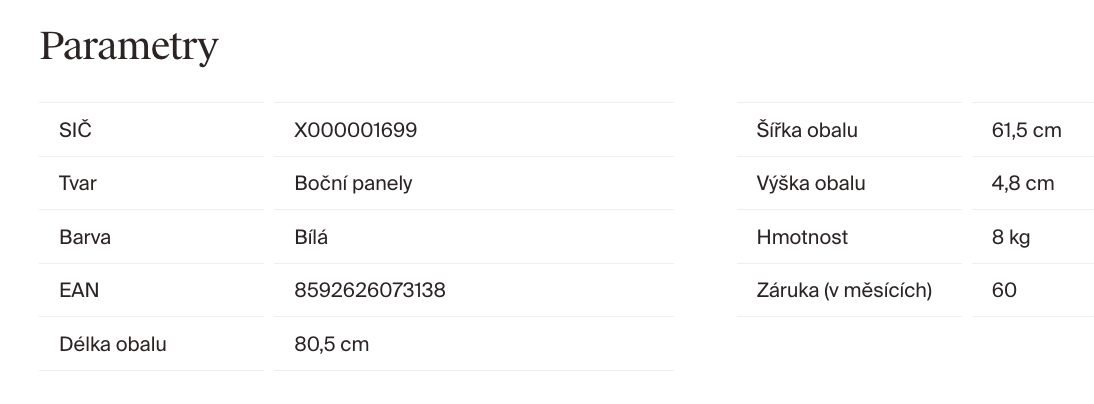Select the 80,5 cm length value
1094x404 pixels.
[x=331, y=345]
